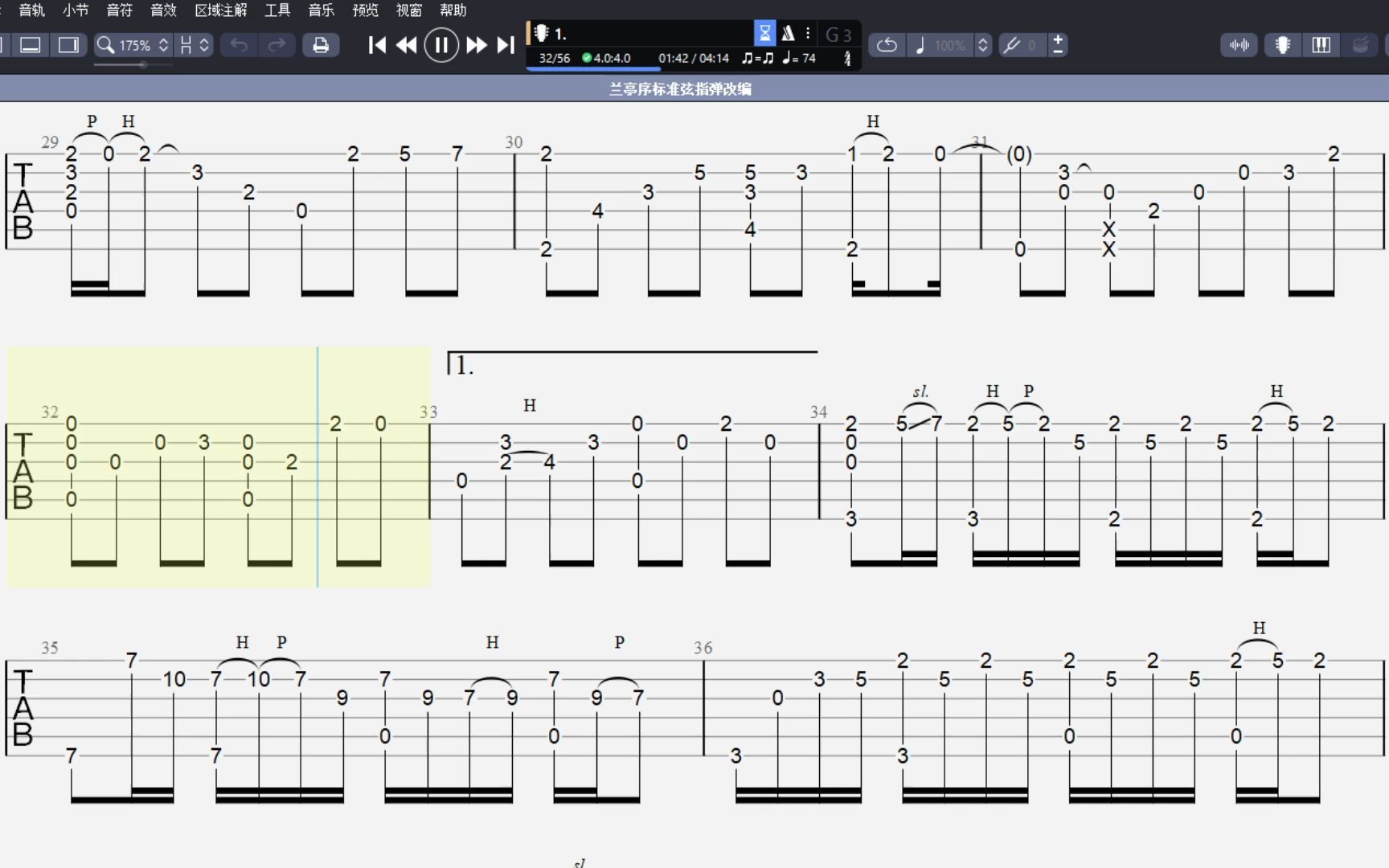Screen dimensions: 1389x868
Task: Select track name '1.' in the display
Action: point(560,34)
